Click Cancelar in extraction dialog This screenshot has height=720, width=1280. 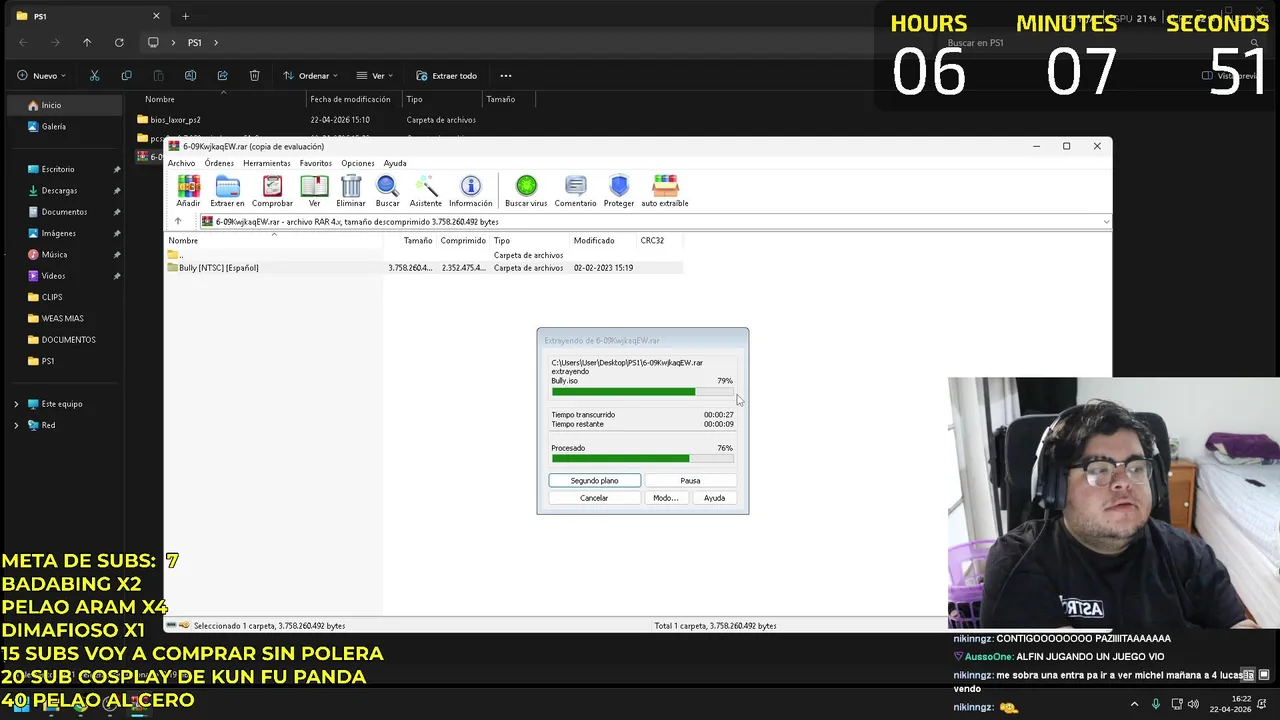tap(594, 498)
